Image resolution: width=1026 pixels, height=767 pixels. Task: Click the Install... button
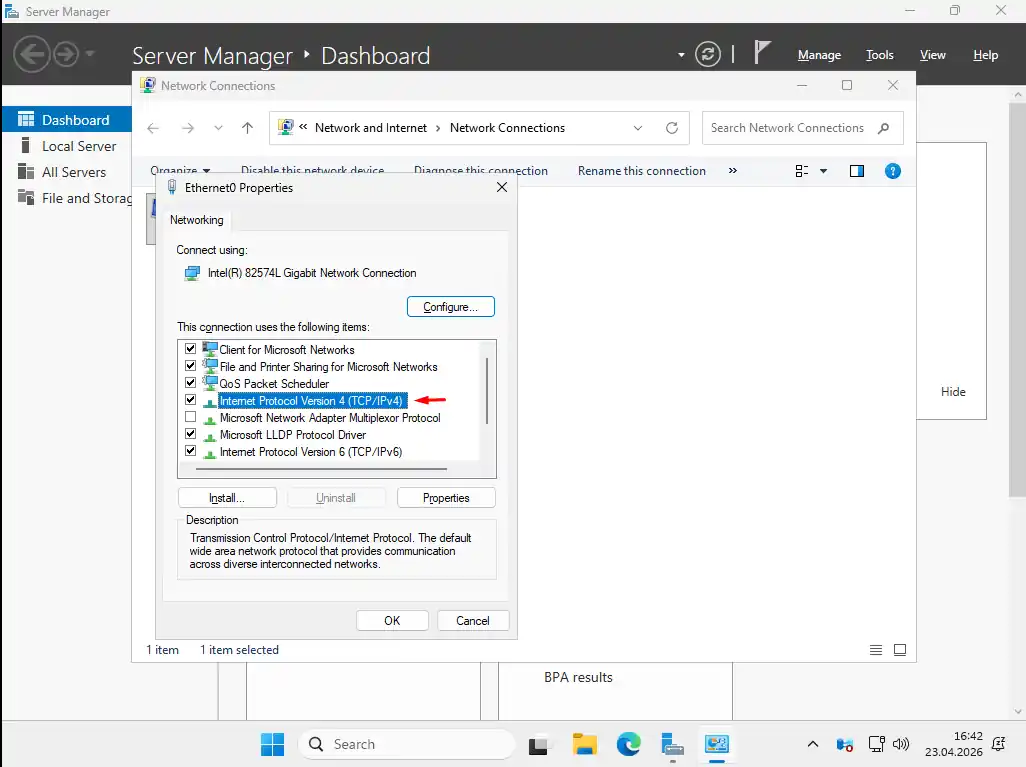pyautogui.click(x=227, y=498)
